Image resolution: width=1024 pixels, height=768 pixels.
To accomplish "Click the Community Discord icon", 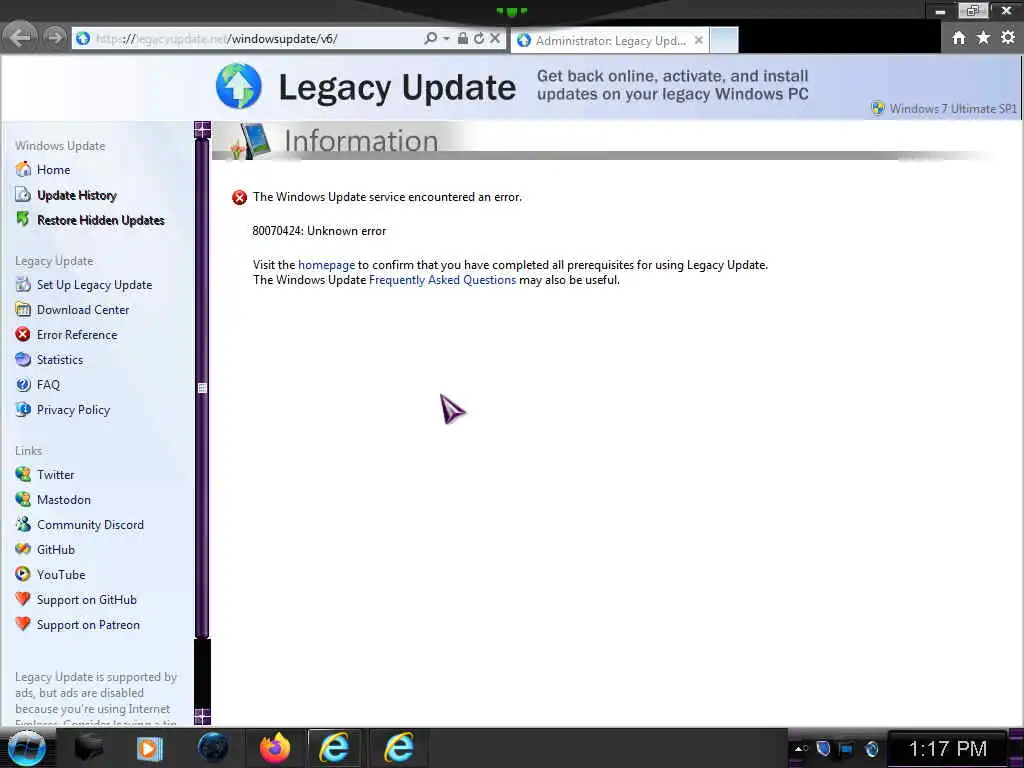I will pyautogui.click(x=23, y=524).
